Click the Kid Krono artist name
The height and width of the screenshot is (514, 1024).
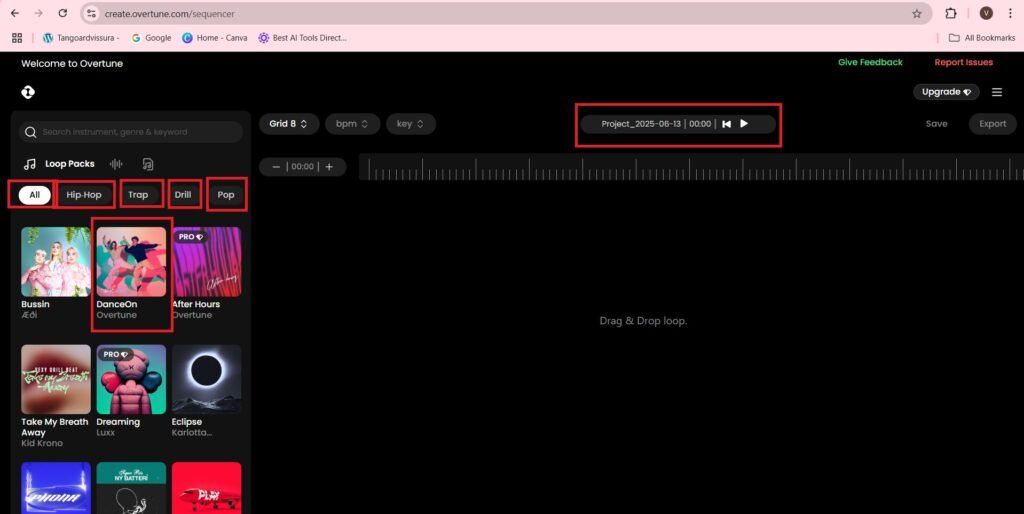(x=42, y=443)
